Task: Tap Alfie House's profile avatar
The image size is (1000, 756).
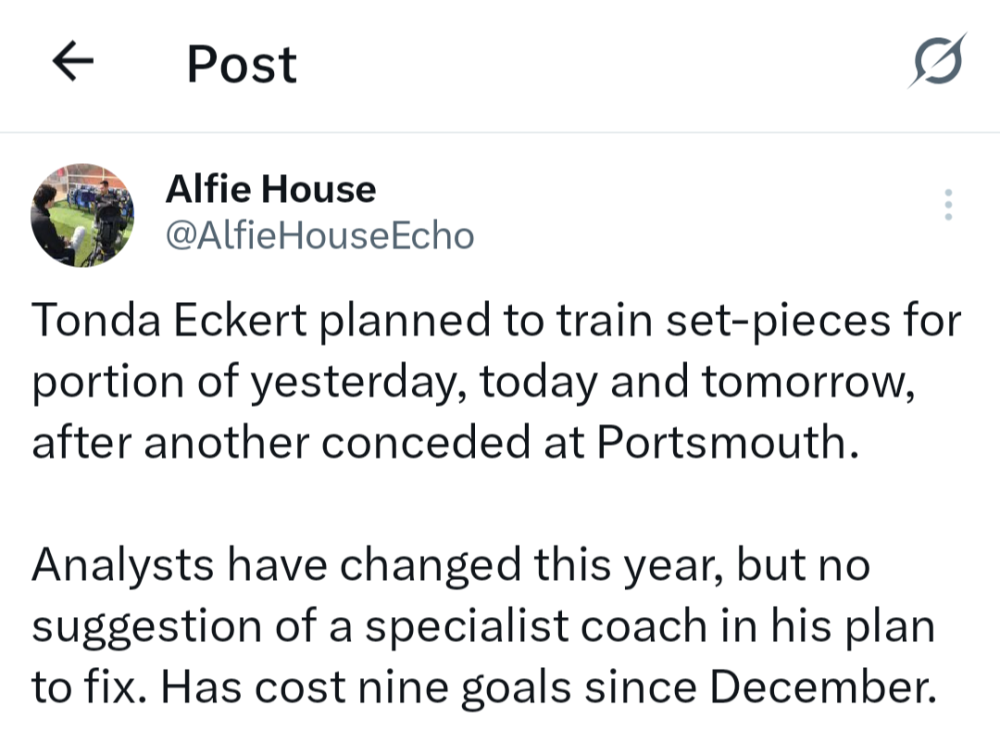Action: pos(82,215)
